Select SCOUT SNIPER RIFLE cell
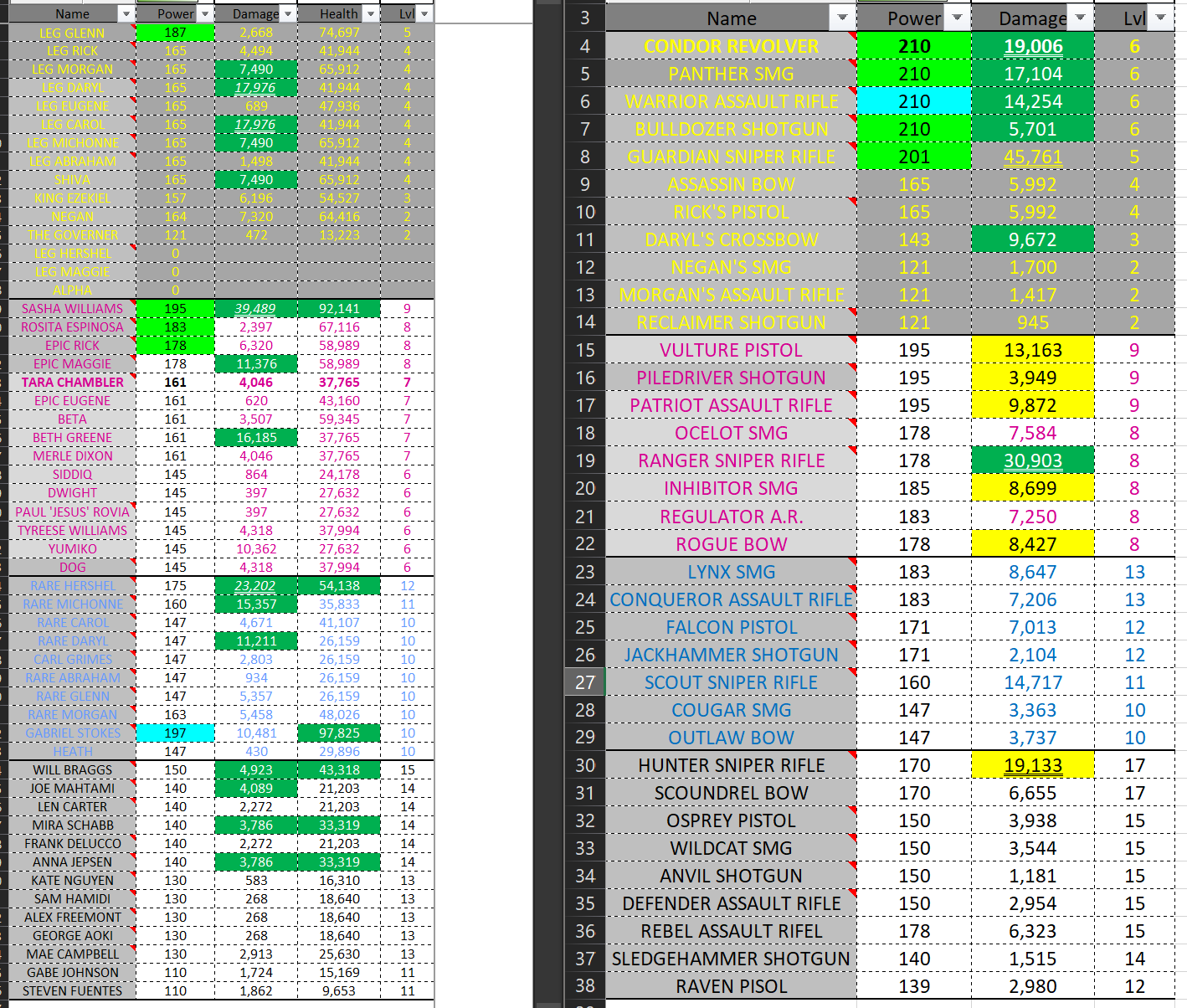Image resolution: width=1187 pixels, height=1008 pixels. 731,682
